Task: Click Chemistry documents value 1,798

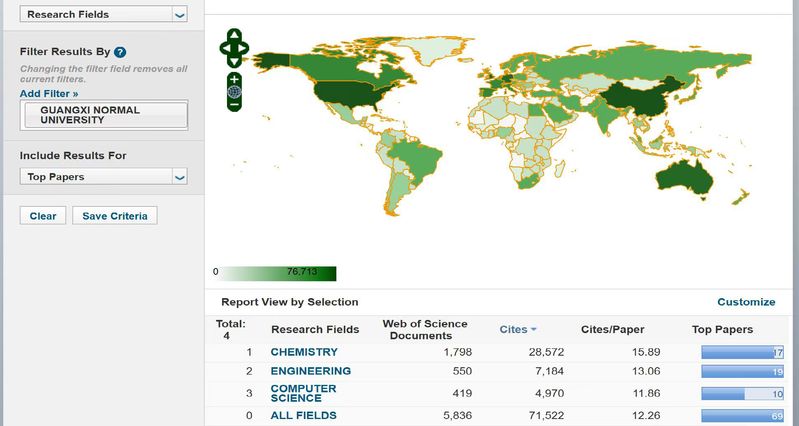Action: pyautogui.click(x=458, y=352)
